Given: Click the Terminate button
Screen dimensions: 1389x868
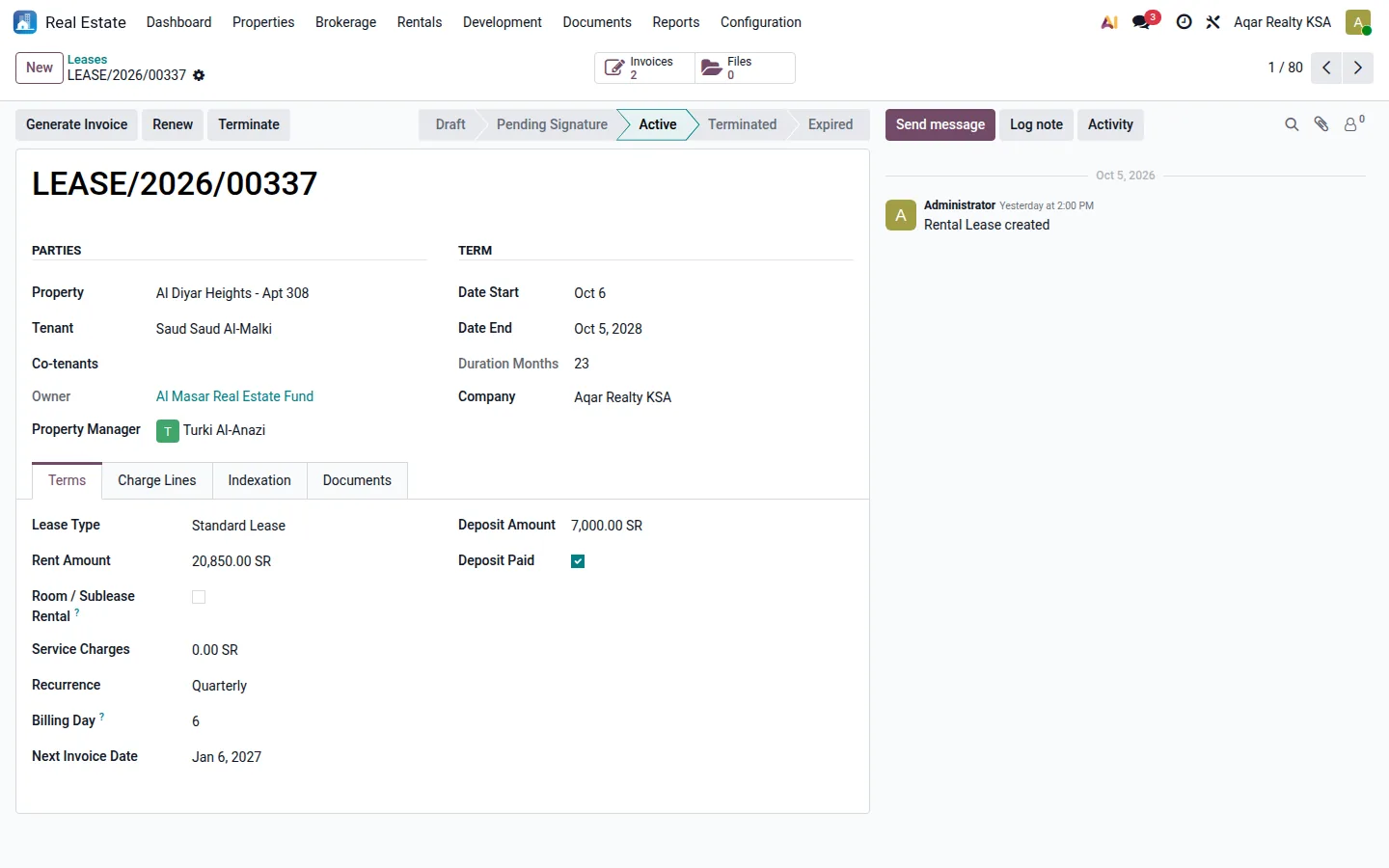Looking at the screenshot, I should pos(249,124).
